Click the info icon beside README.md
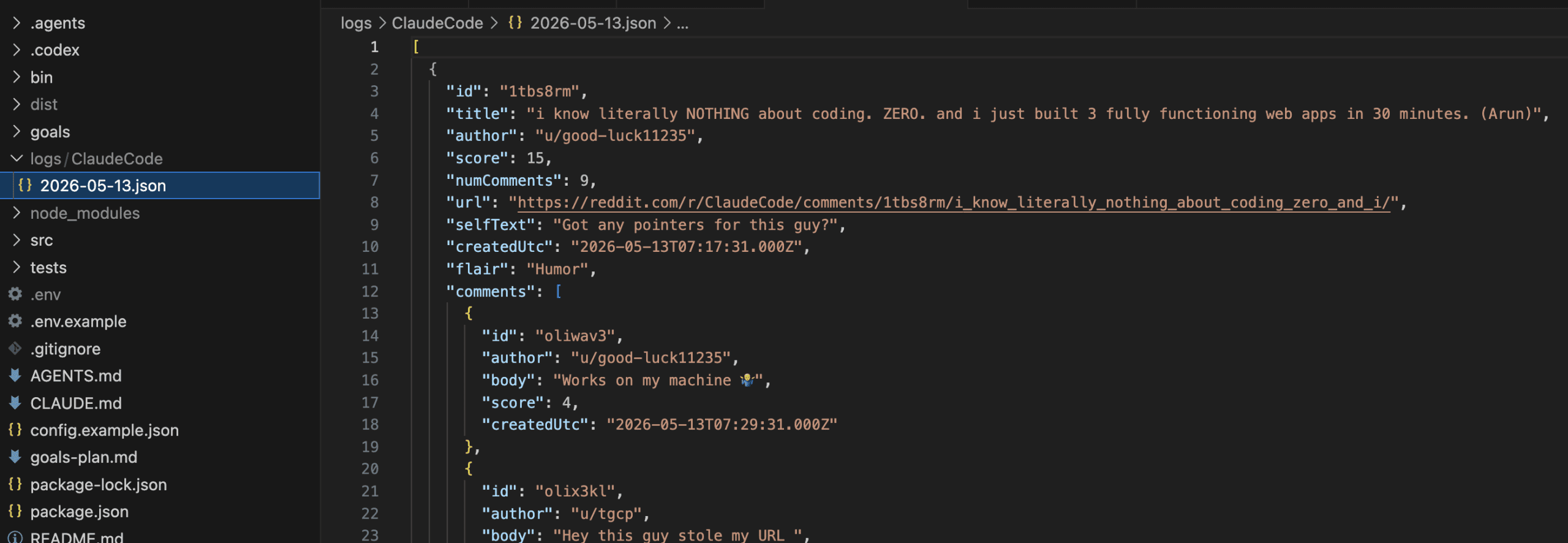The image size is (1568, 543). 15,537
